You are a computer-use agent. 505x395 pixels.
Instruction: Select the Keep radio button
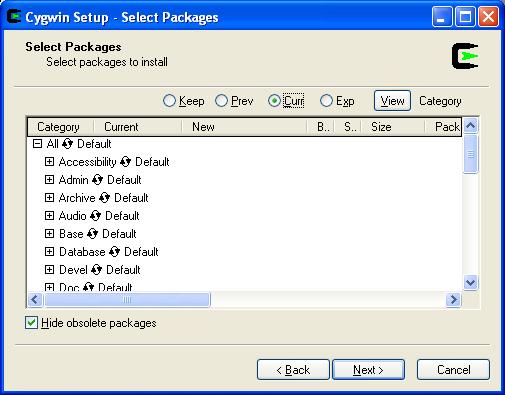169,101
